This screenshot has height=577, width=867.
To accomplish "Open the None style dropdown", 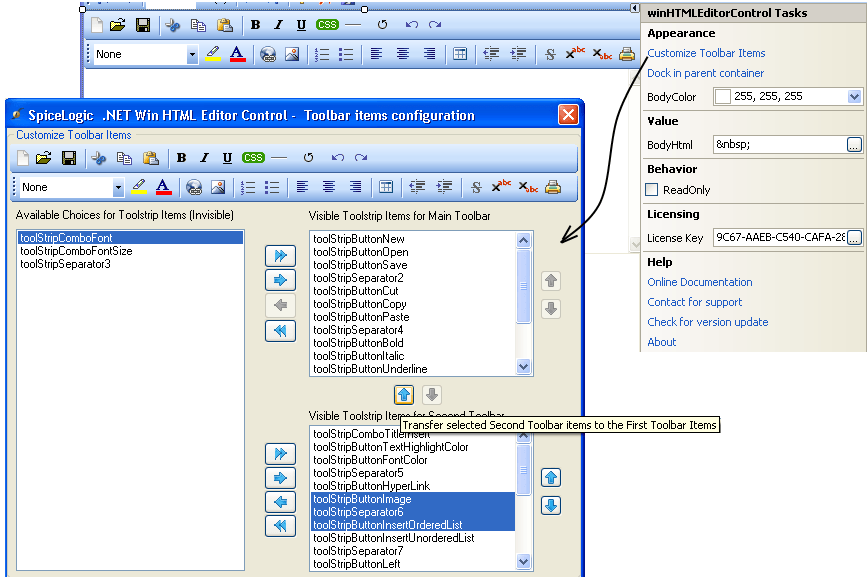I will point(118,188).
